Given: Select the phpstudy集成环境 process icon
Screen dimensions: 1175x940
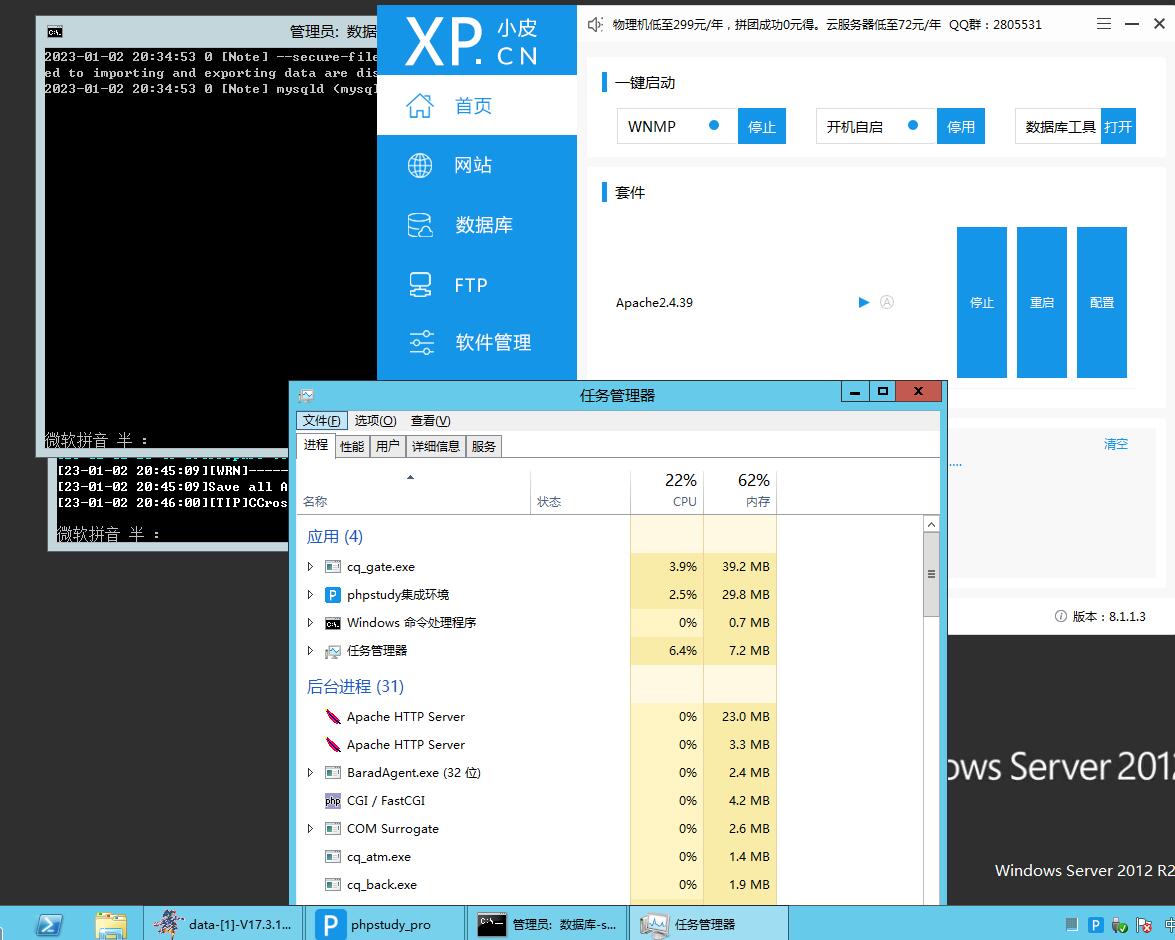Looking at the screenshot, I should click(333, 594).
